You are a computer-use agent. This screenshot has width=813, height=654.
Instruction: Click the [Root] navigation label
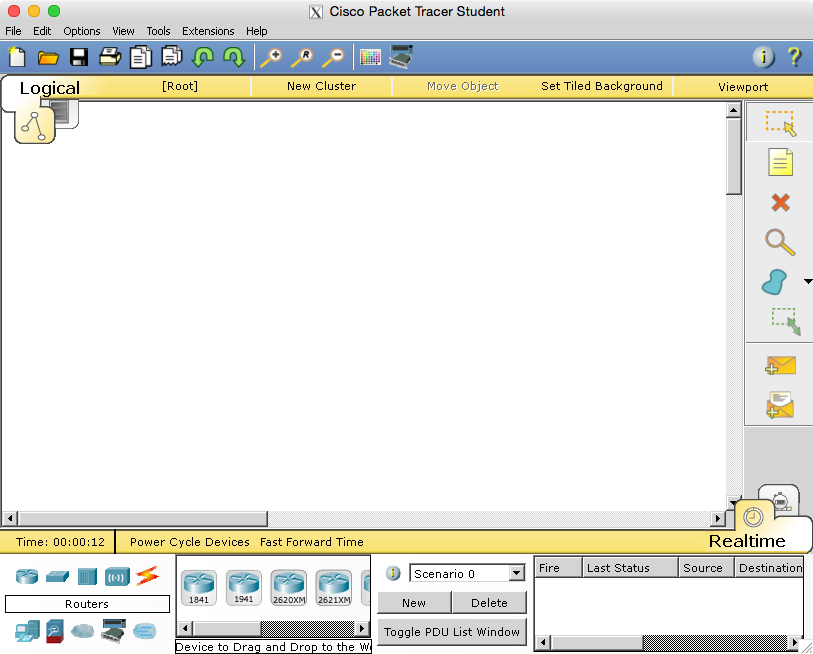coord(180,86)
